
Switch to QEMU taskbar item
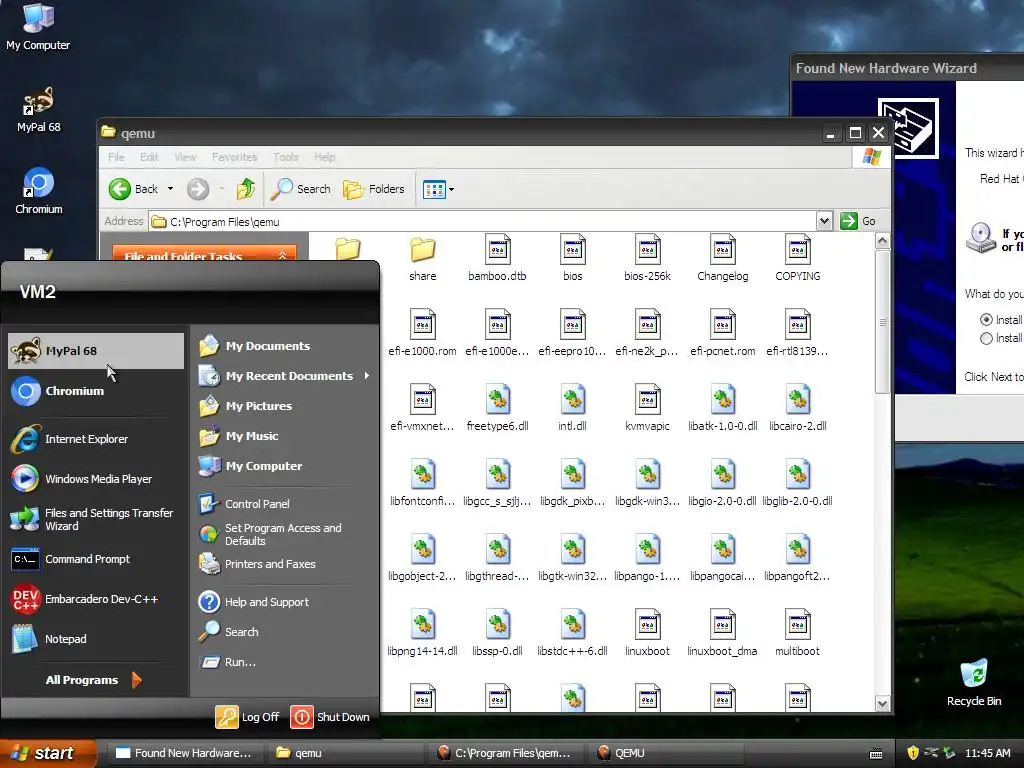tap(665, 753)
